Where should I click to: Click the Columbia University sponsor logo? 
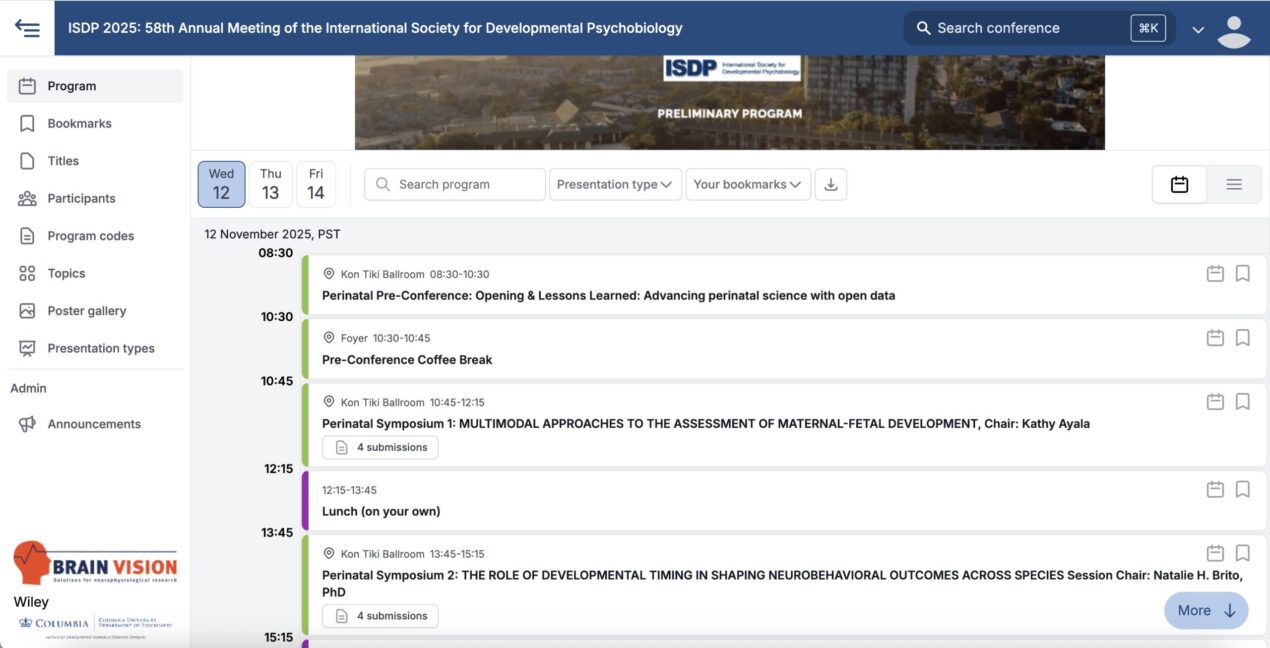click(95, 624)
